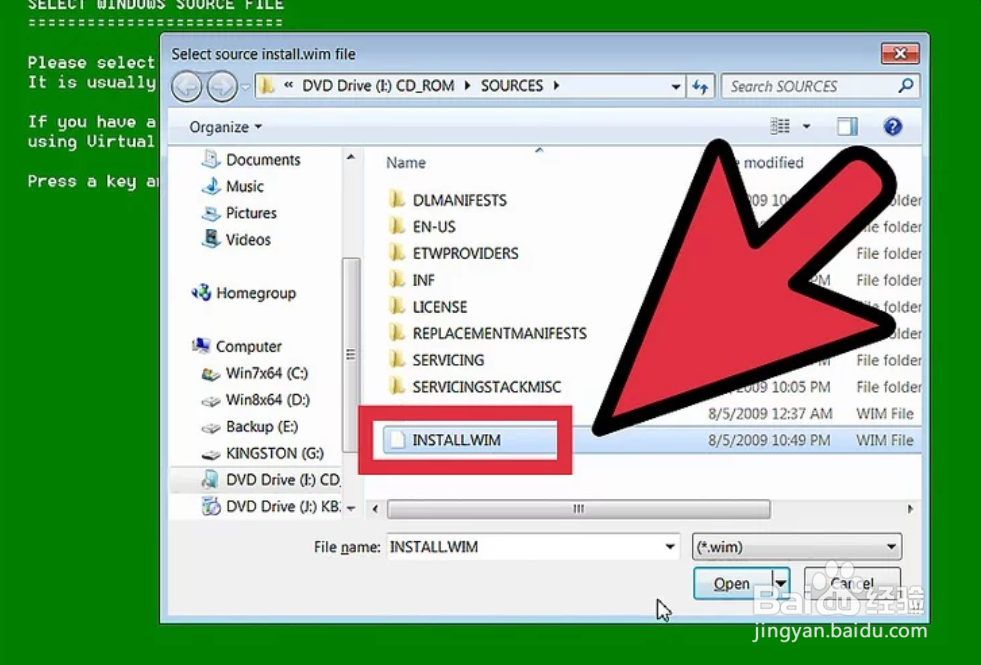Click DVD Drive (I:) CD_ROM breadcrumb
981x665 pixels.
point(378,86)
